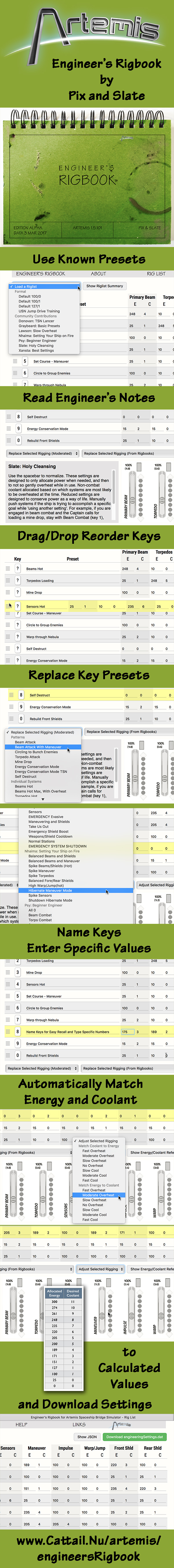Choose EMERGENCY SYSTEM SHUTDOWN from the list
This screenshot has width=174, height=1568.
coord(57,845)
